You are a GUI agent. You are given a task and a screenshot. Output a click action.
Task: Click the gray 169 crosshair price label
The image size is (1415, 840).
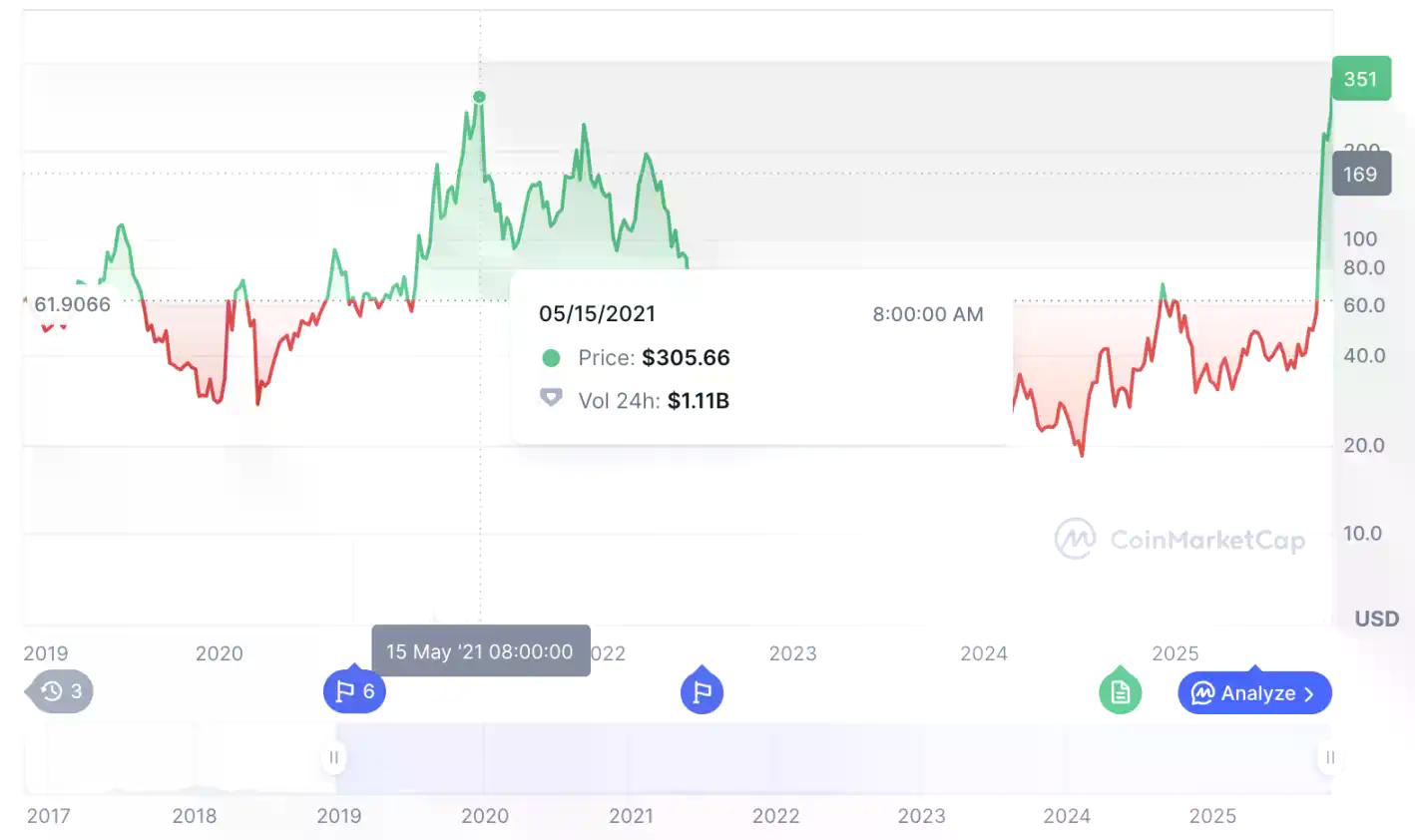1360,175
